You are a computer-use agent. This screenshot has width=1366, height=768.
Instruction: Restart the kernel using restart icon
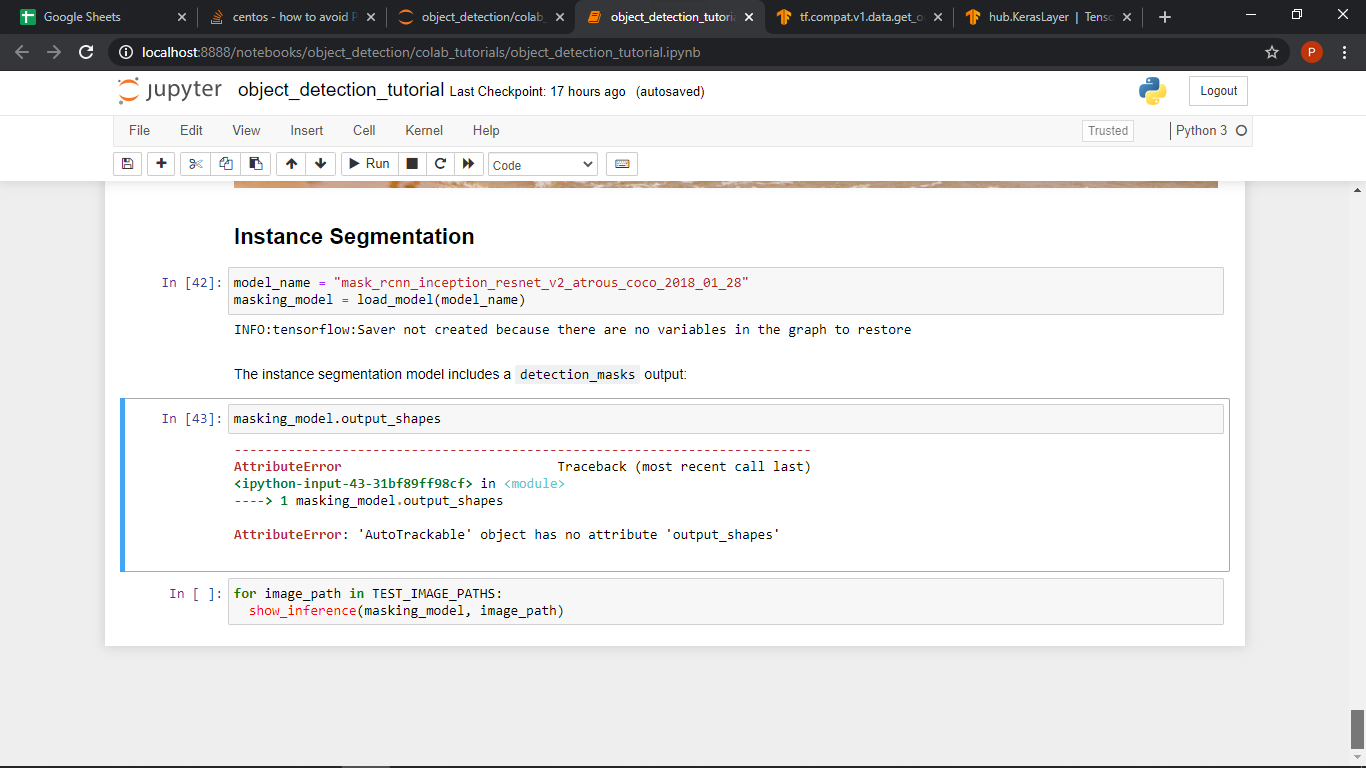point(440,163)
